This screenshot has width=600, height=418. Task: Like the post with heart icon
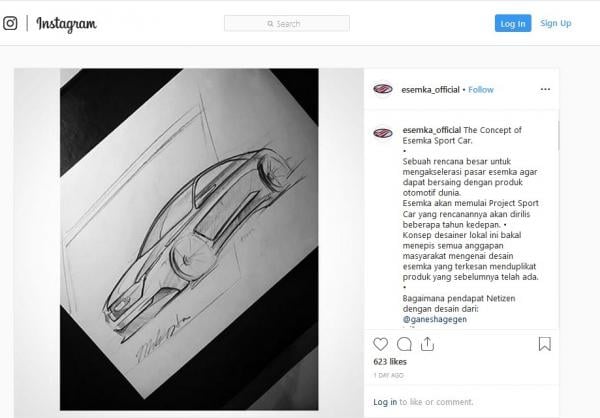pyautogui.click(x=380, y=344)
